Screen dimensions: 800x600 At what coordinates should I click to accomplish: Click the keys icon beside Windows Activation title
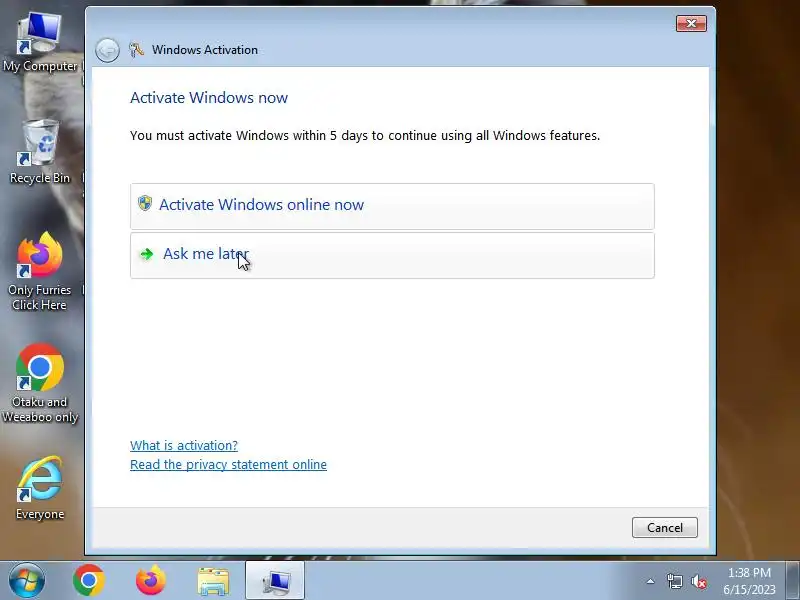point(136,49)
